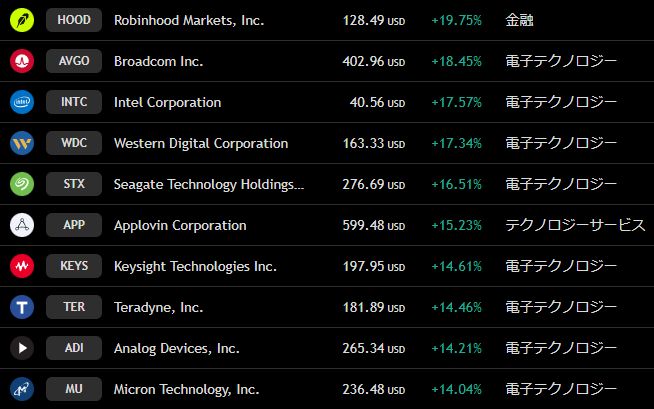Image resolution: width=654 pixels, height=409 pixels.
Task: Open the INTC ticker badge
Action: (x=74, y=102)
